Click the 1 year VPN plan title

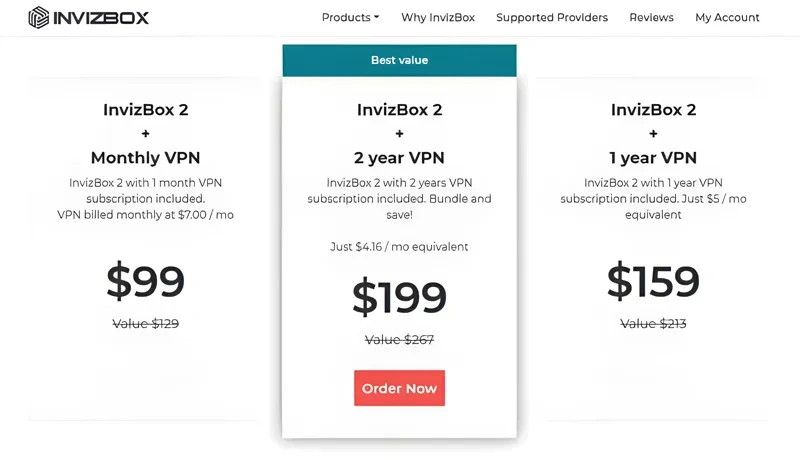(653, 157)
